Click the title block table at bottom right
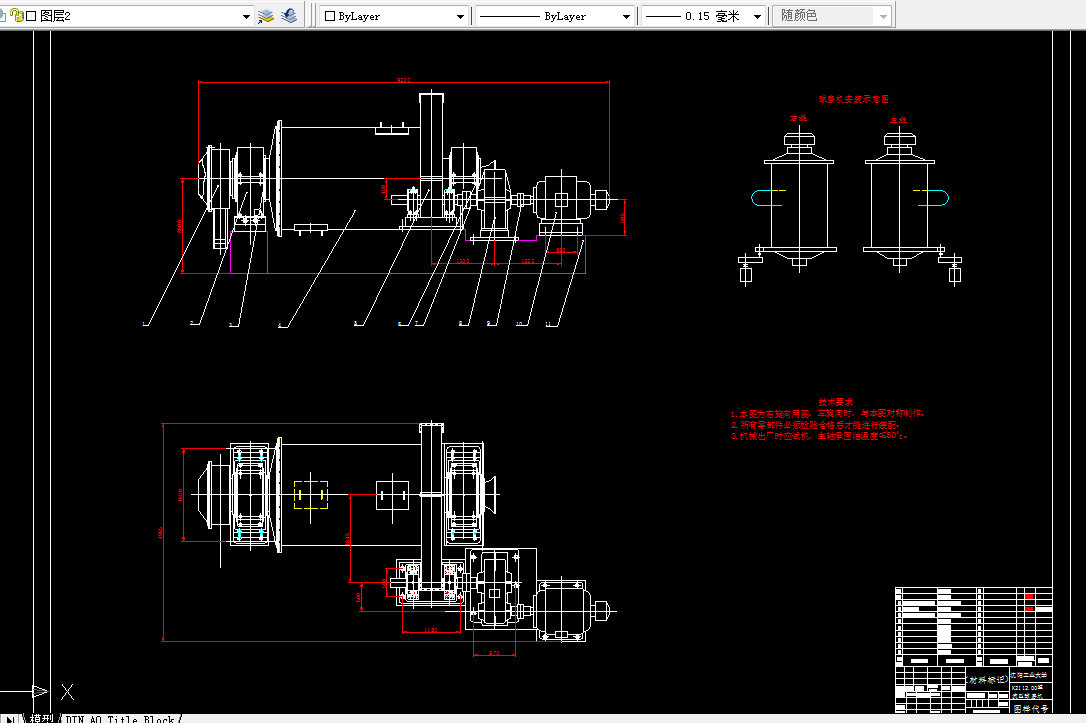 tap(973, 650)
